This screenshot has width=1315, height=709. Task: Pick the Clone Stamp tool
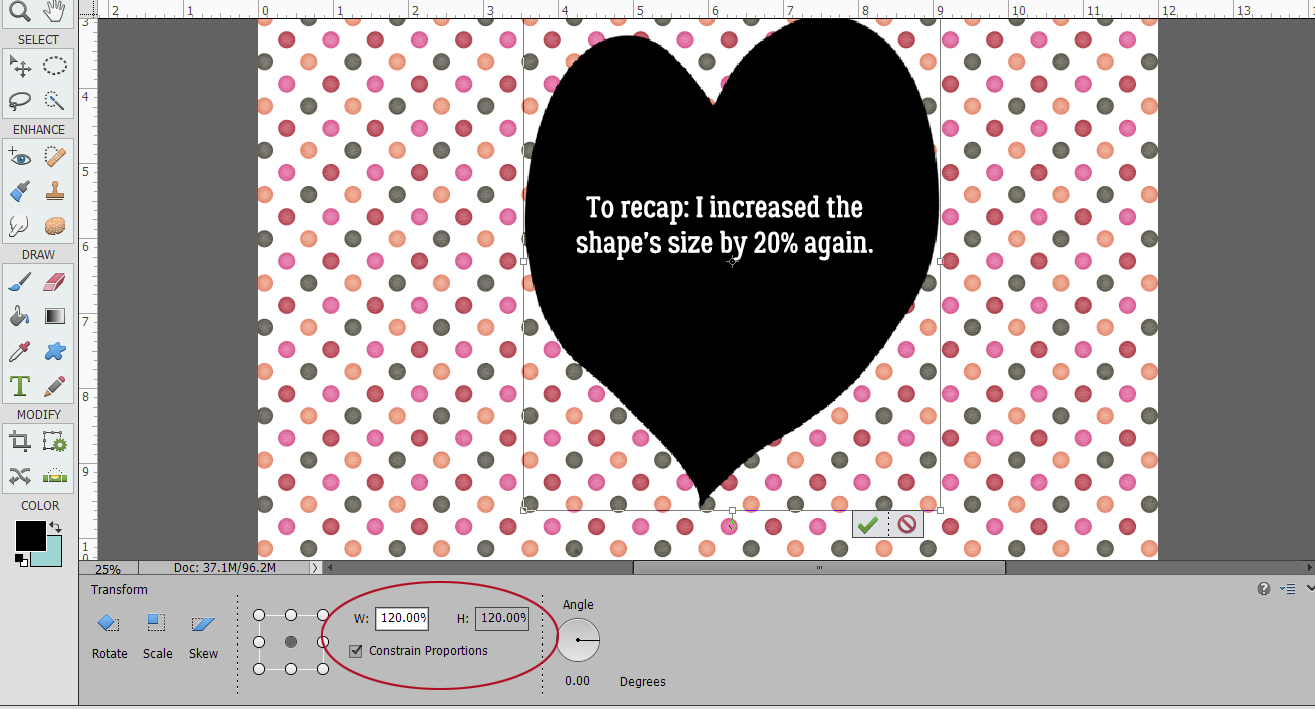(55, 191)
